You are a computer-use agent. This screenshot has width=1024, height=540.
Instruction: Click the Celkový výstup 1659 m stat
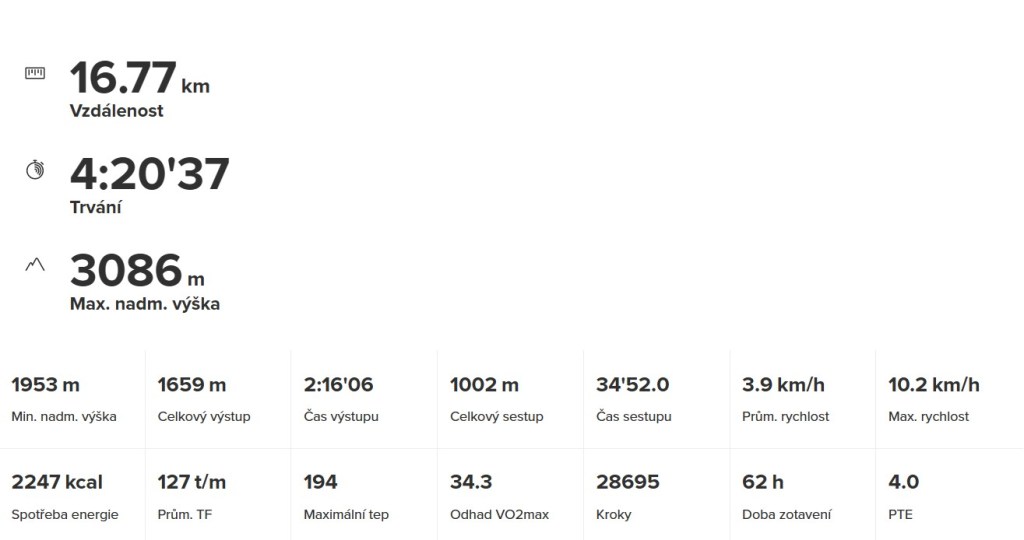pyautogui.click(x=204, y=399)
